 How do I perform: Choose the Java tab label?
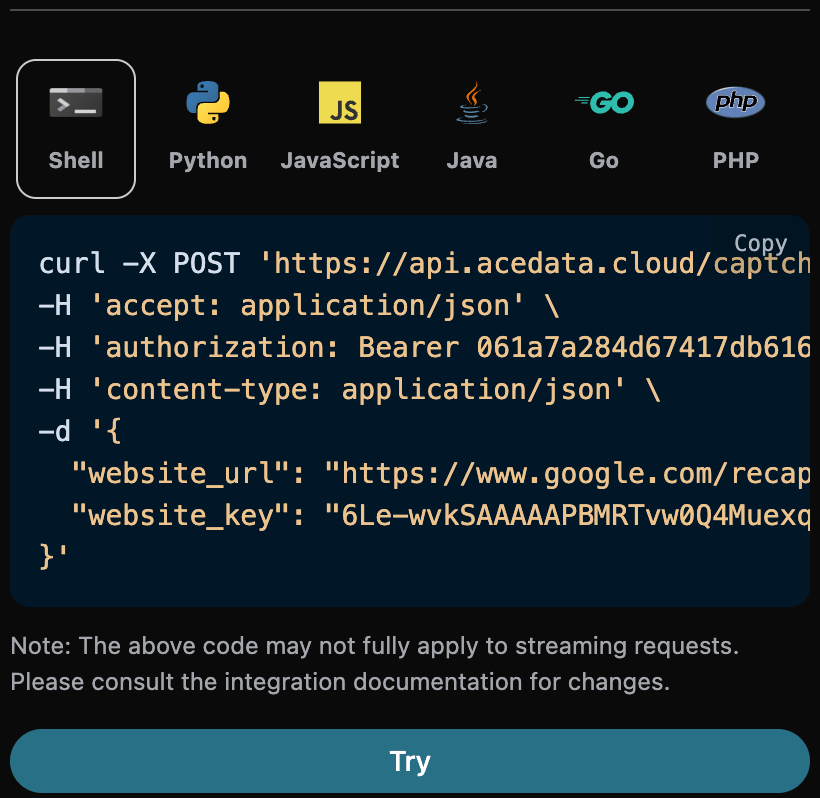tap(472, 160)
